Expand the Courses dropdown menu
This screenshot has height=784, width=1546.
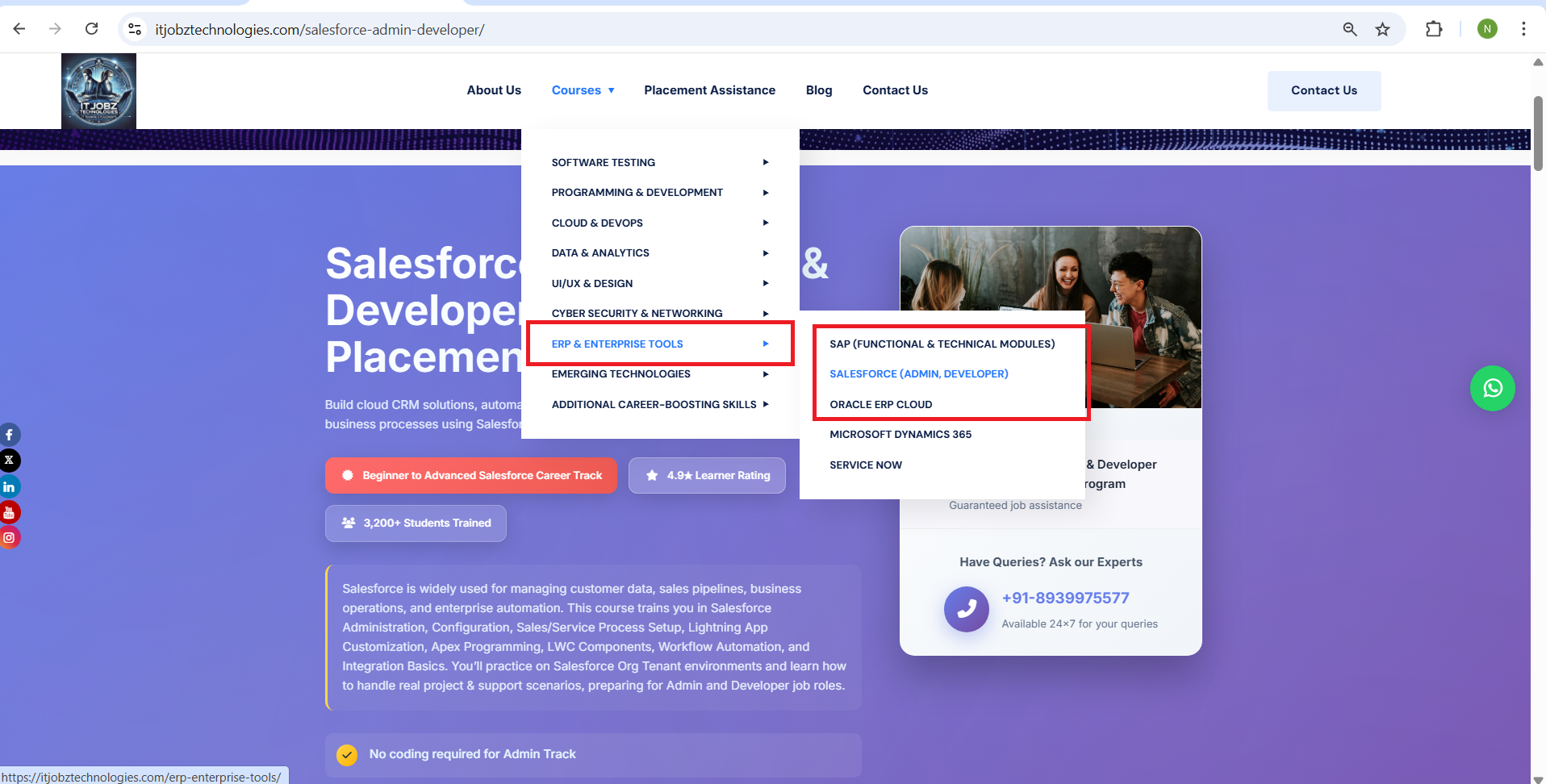click(x=583, y=90)
